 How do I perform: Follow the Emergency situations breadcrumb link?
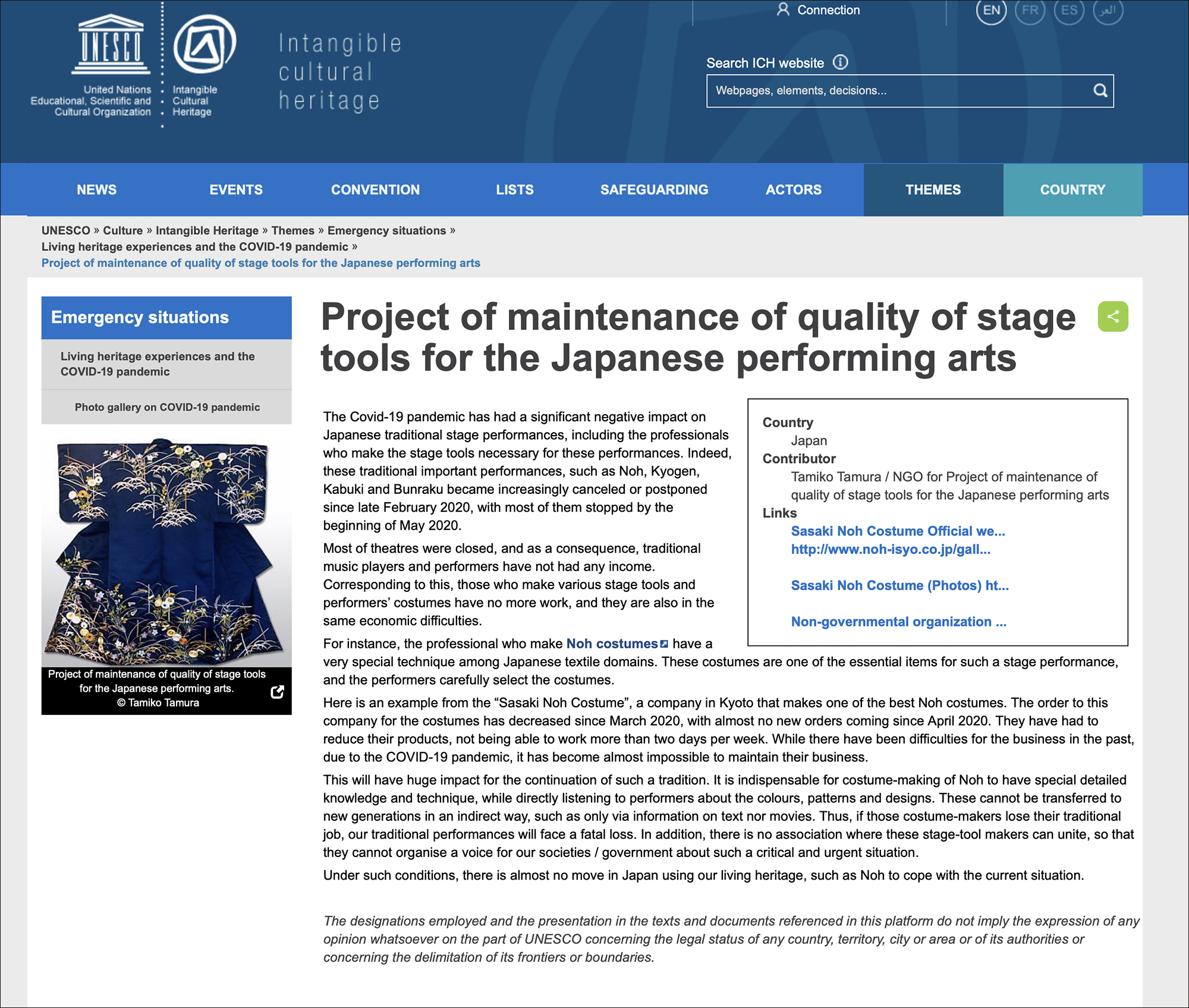(x=386, y=231)
